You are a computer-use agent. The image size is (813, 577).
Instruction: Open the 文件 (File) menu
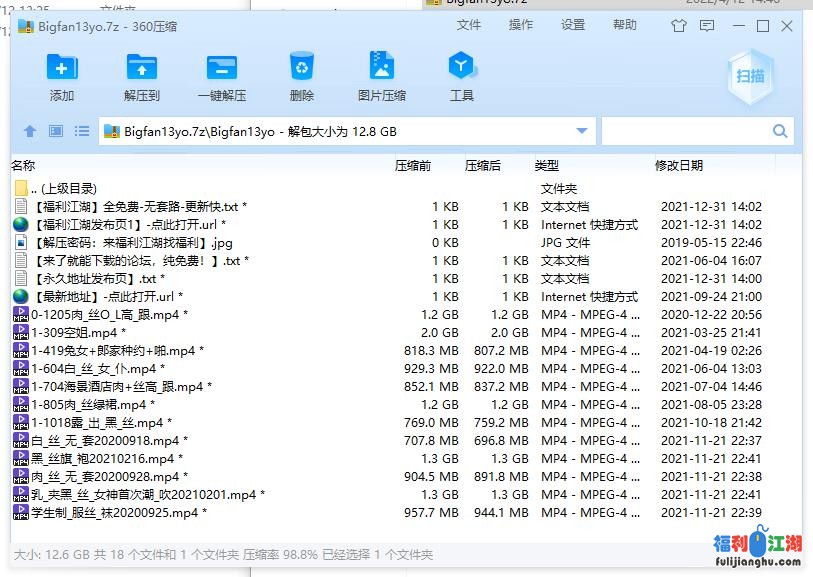point(469,25)
